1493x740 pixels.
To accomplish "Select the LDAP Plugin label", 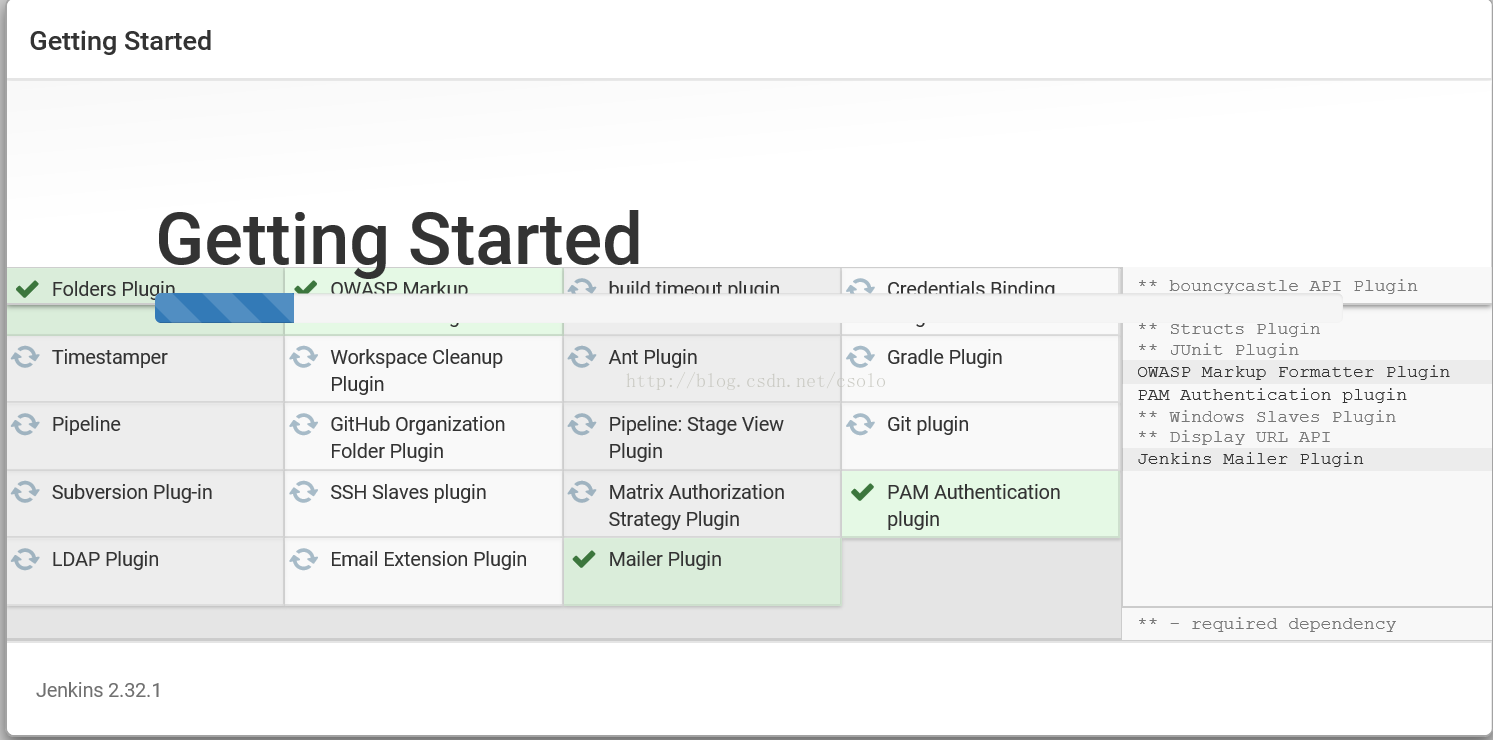I will [105, 559].
